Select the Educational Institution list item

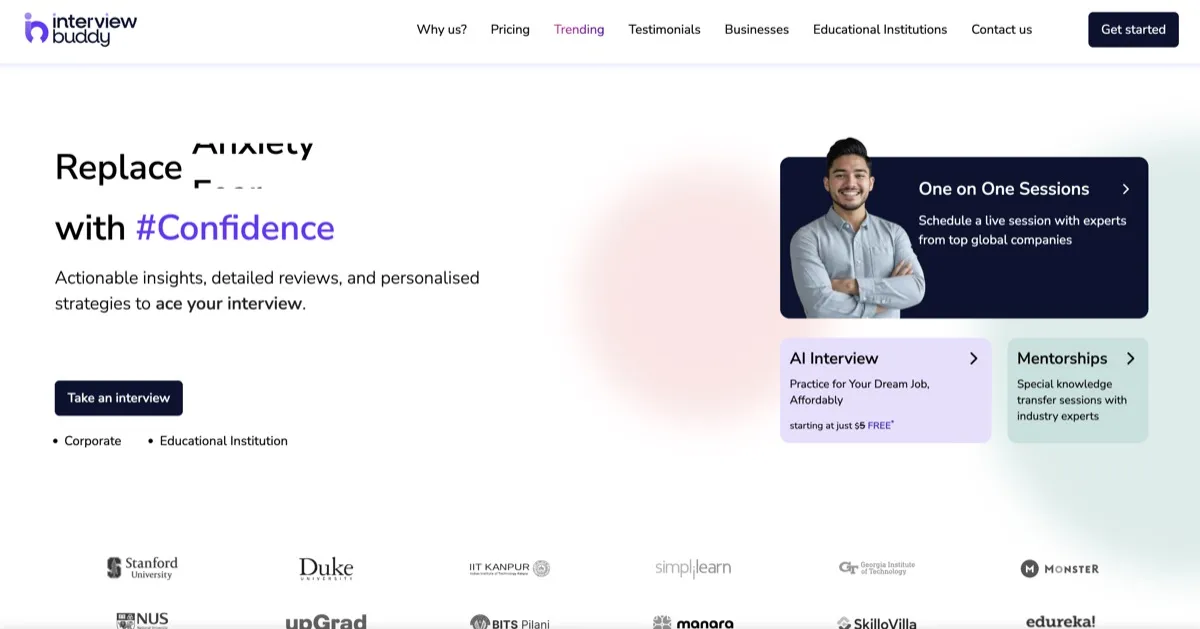point(223,440)
